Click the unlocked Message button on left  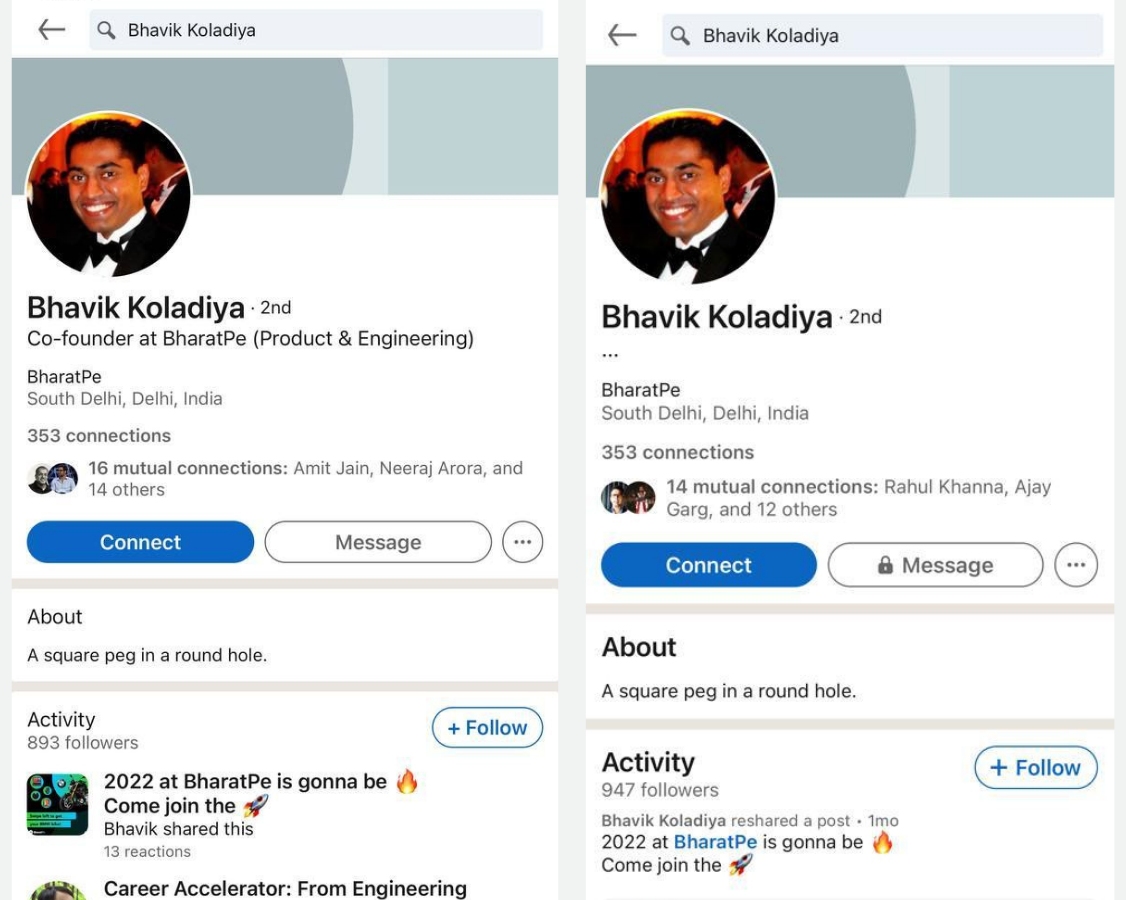pyautogui.click(x=378, y=542)
